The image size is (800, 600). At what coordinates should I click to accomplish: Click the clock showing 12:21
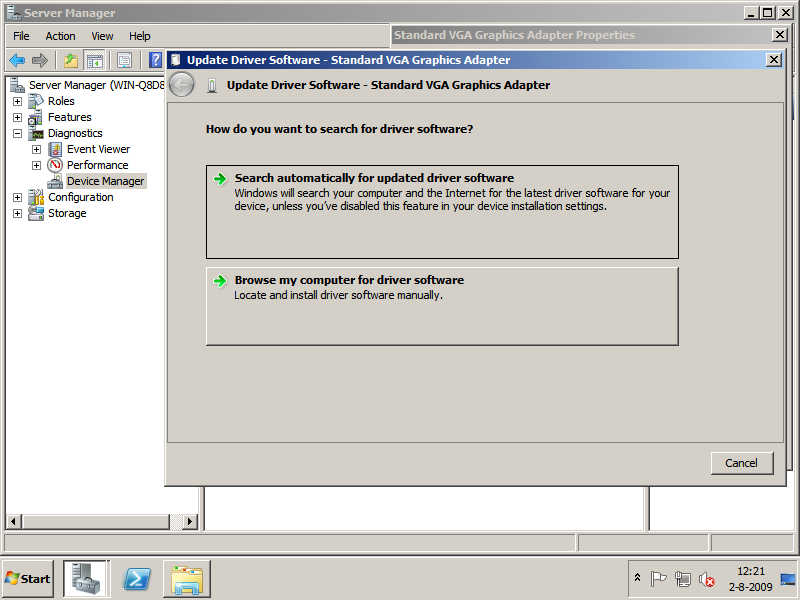point(751,571)
